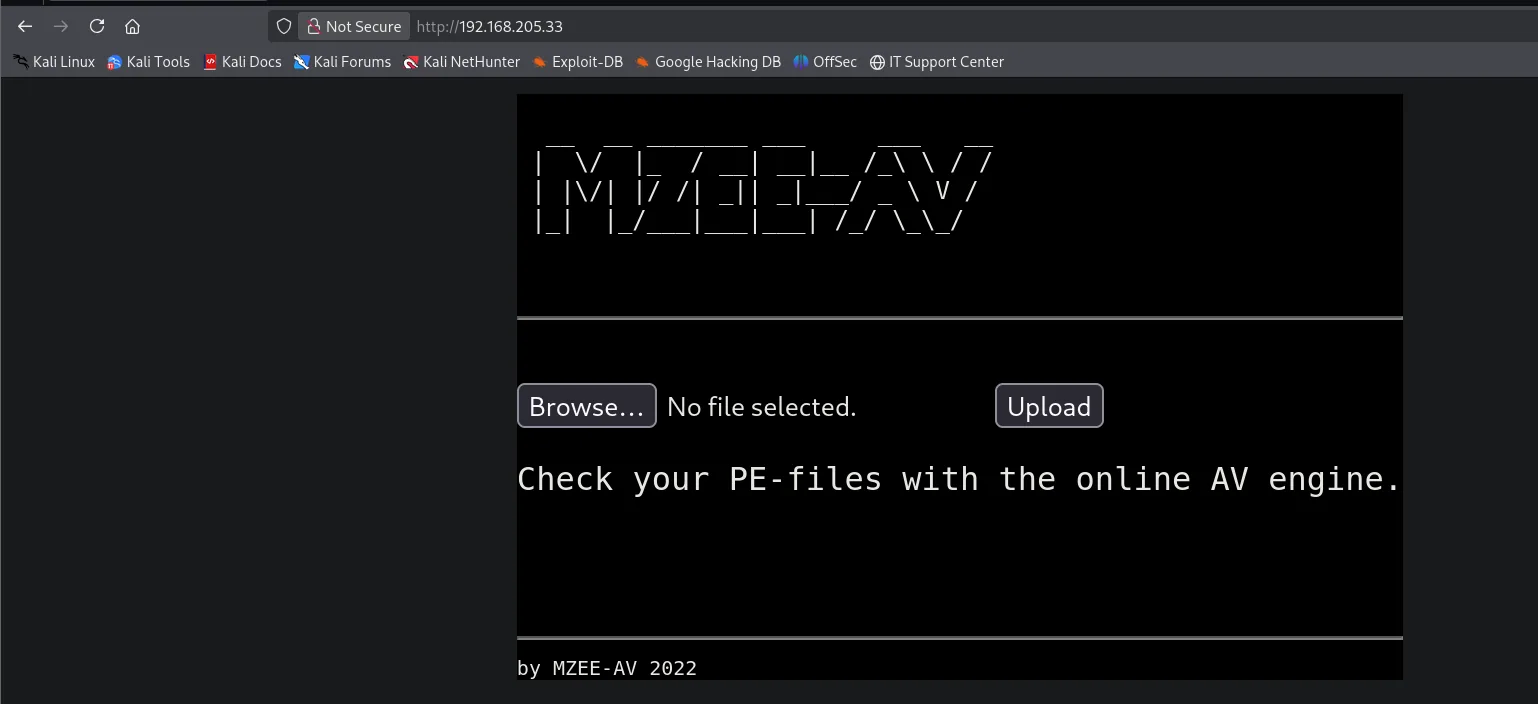Image resolution: width=1538 pixels, height=704 pixels.
Task: Go back to the previous page
Action: (x=25, y=27)
